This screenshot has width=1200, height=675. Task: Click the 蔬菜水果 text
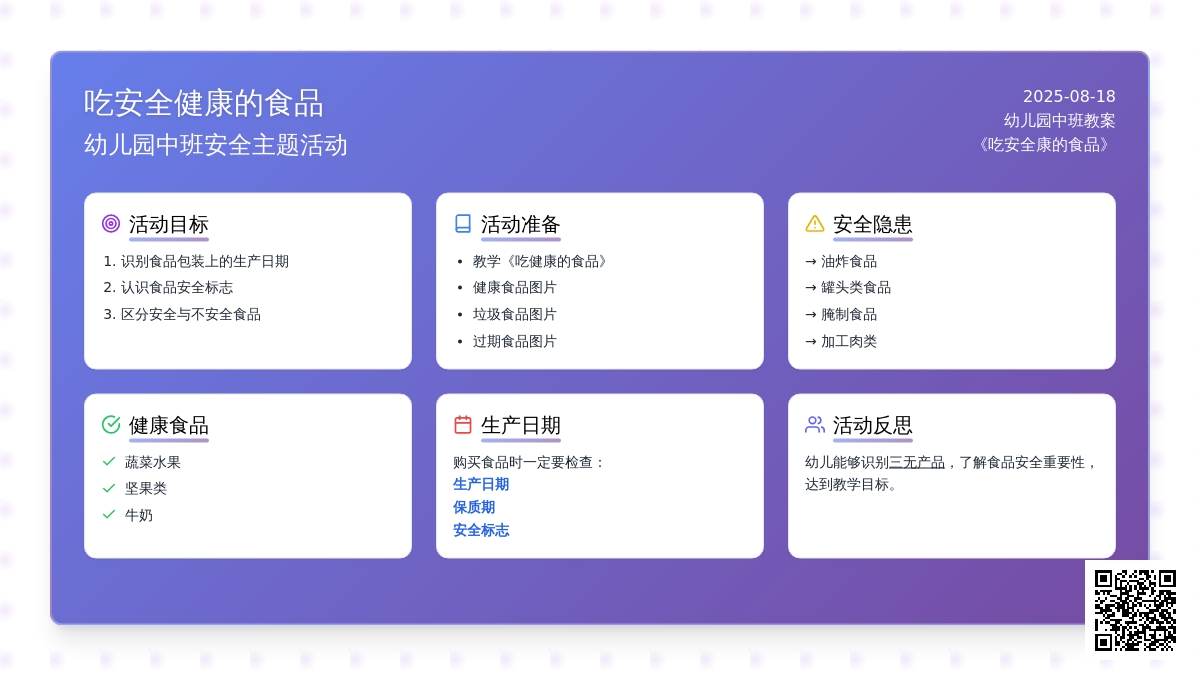[x=153, y=462]
